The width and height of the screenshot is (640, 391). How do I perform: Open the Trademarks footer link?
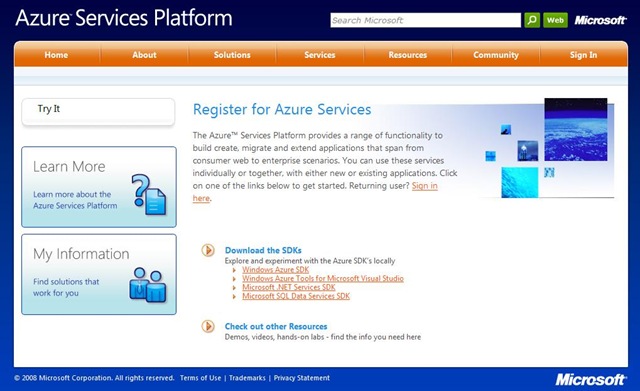pos(247,378)
